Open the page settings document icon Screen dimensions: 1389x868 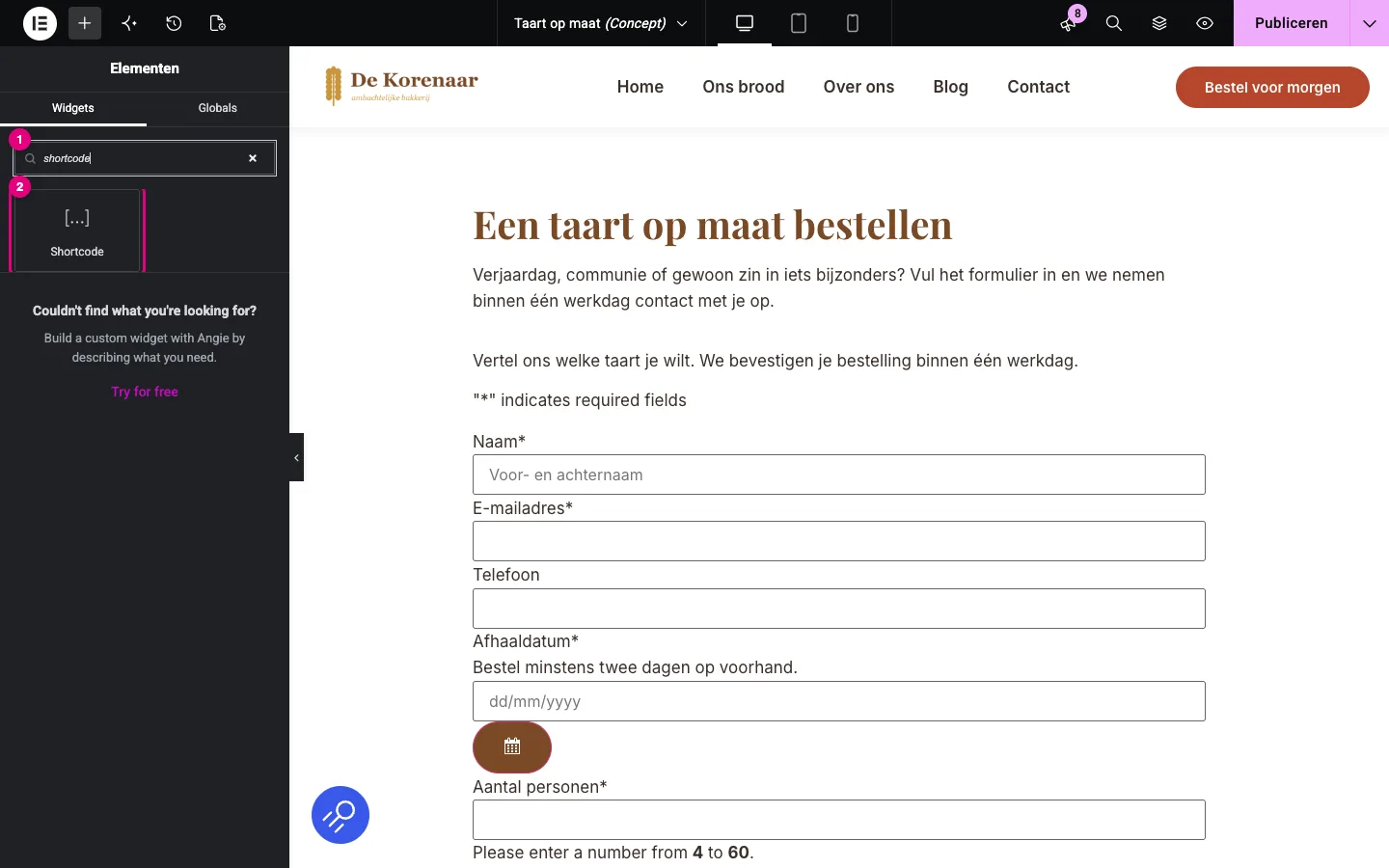tap(218, 23)
